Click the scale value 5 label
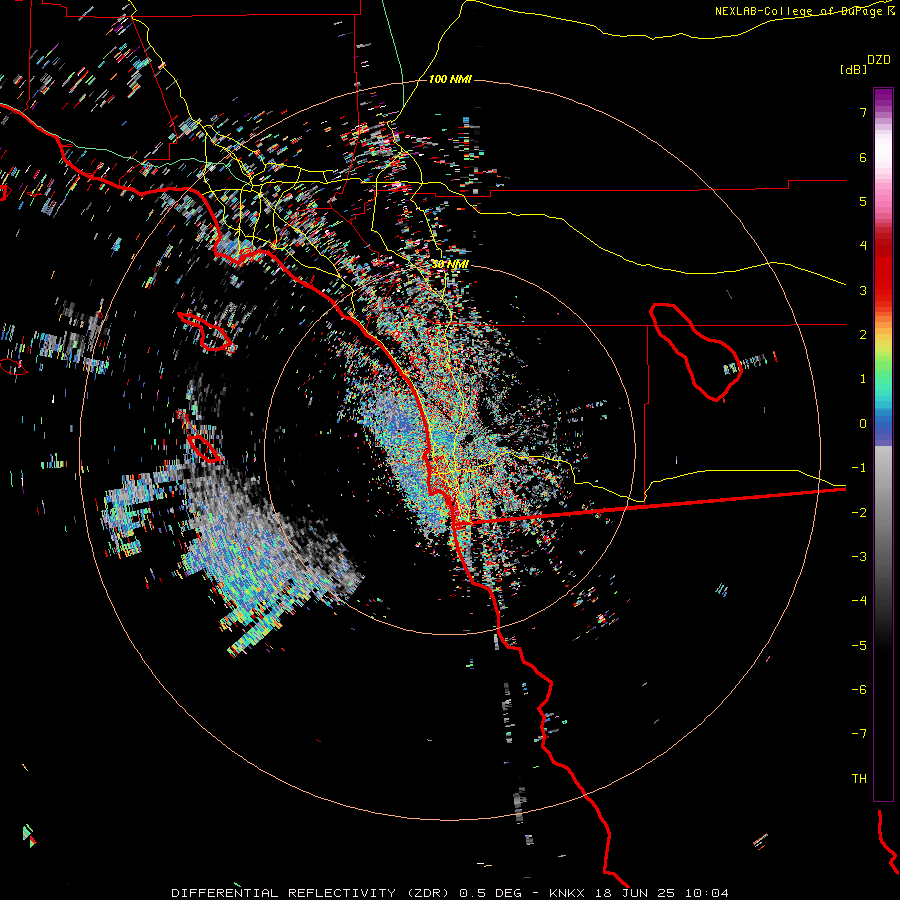This screenshot has width=900, height=900. [863, 201]
